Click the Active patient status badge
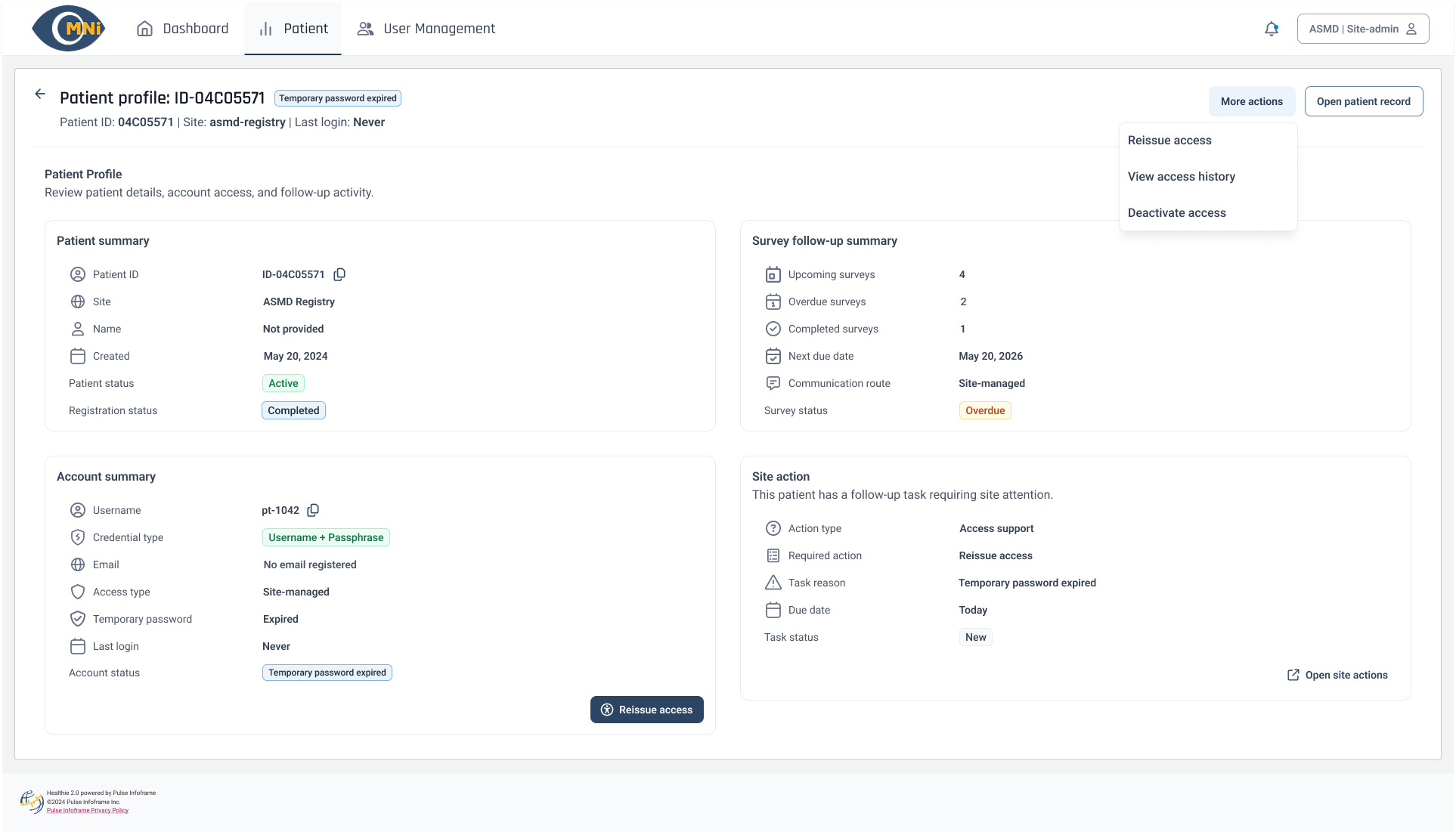 click(283, 383)
